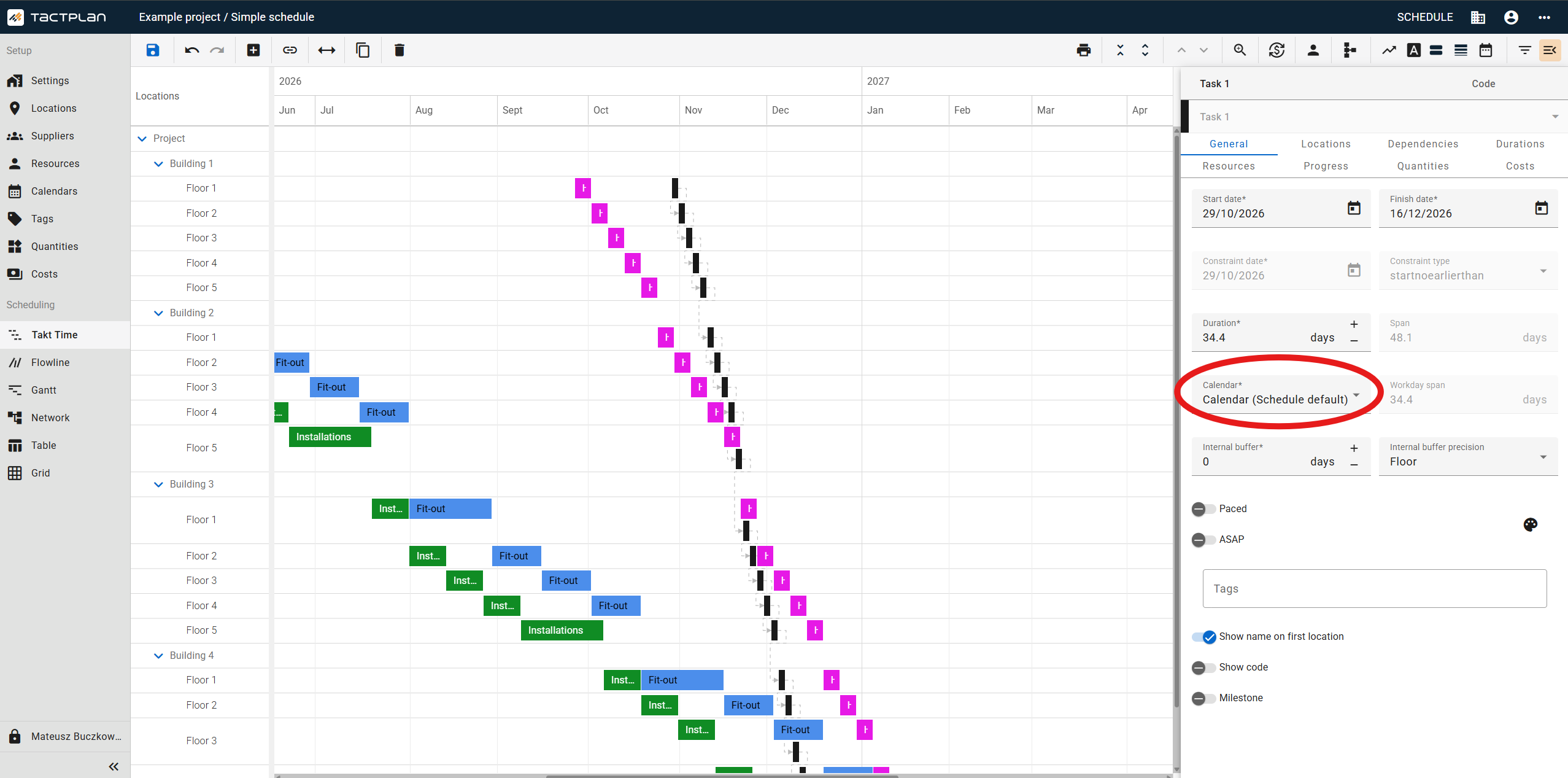Collapse the Building 3 group
The width and height of the screenshot is (1568, 778).
click(x=158, y=484)
